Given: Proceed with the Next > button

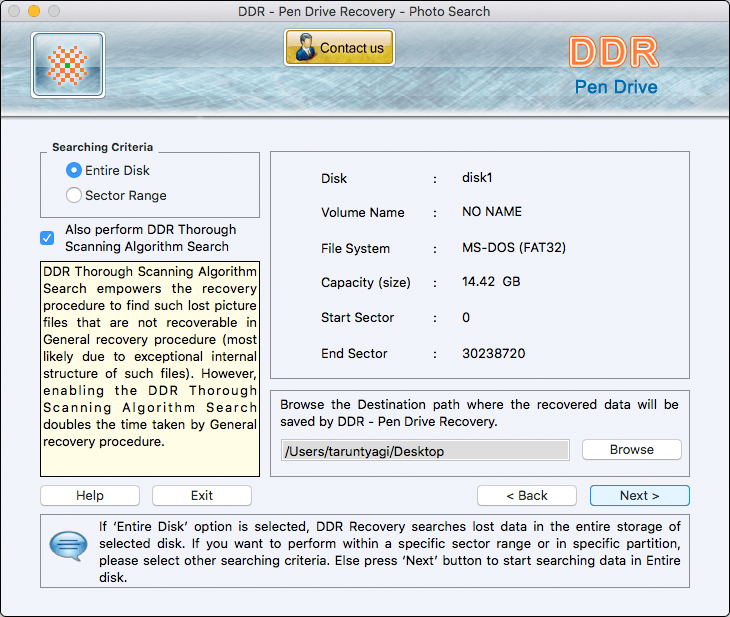Looking at the screenshot, I should 640,495.
